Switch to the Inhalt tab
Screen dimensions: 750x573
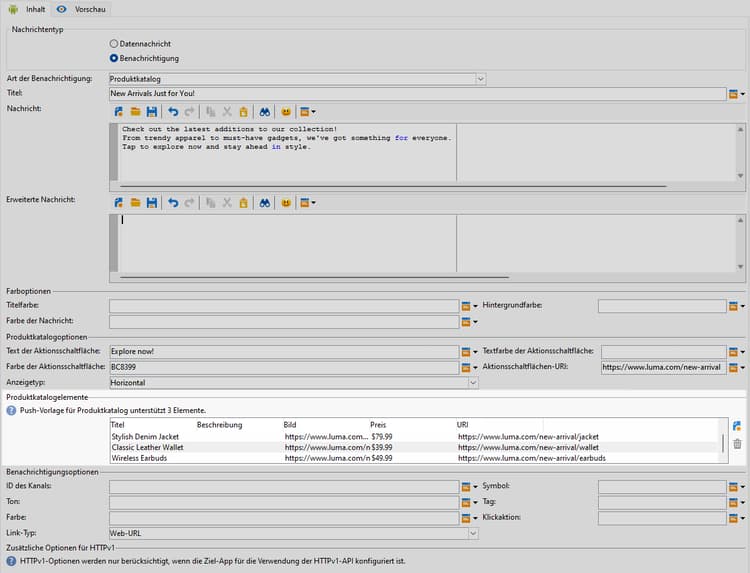[27, 9]
